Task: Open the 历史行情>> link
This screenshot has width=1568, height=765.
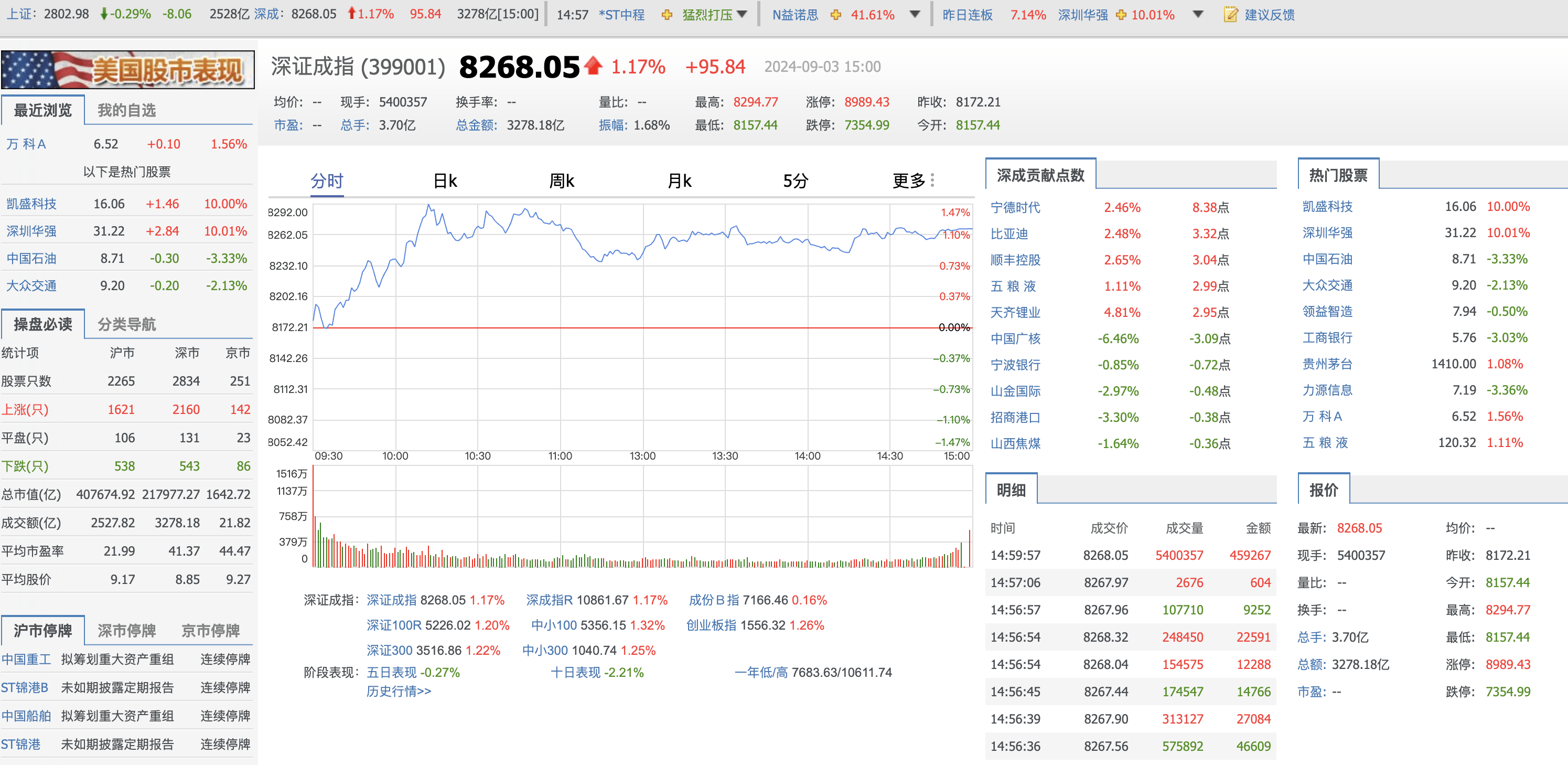Action: coord(399,690)
